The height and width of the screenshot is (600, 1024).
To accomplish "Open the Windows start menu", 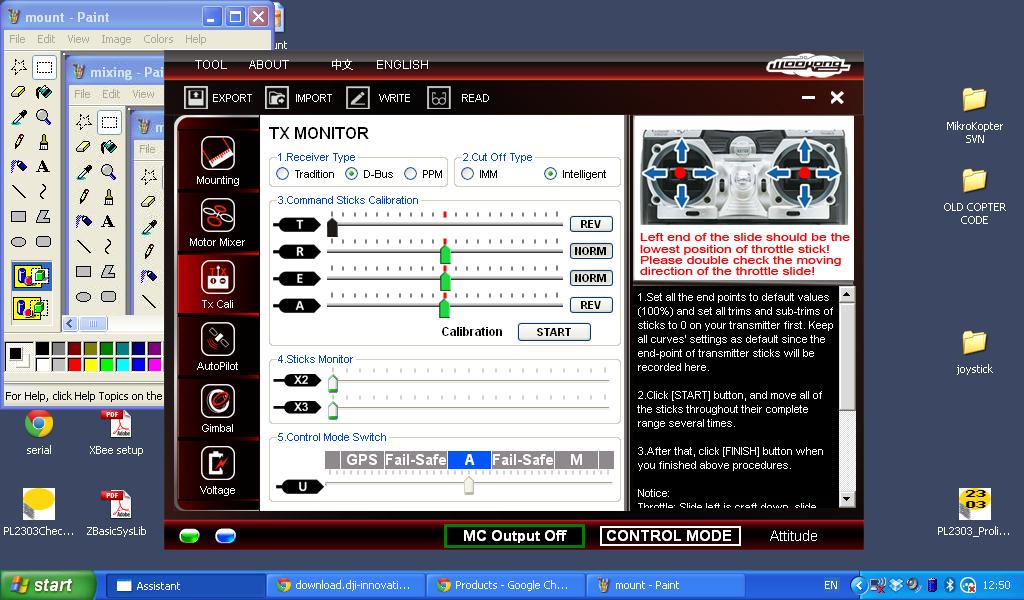I will [x=47, y=585].
